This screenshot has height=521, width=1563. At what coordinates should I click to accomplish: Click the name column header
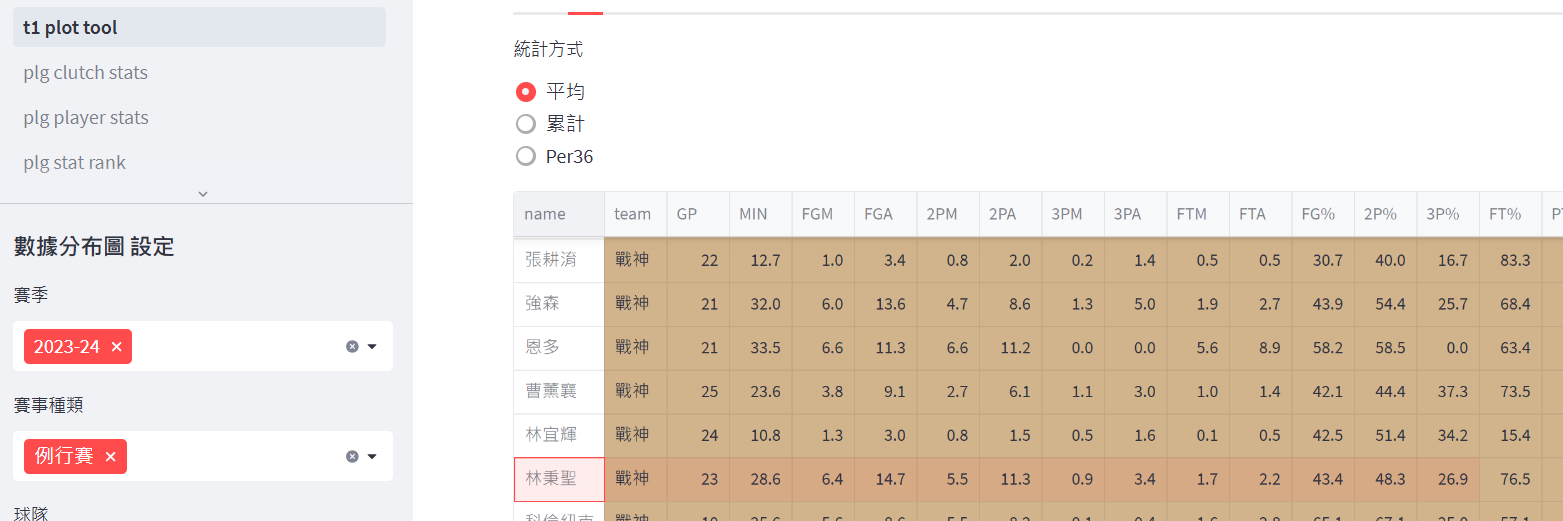pos(545,214)
